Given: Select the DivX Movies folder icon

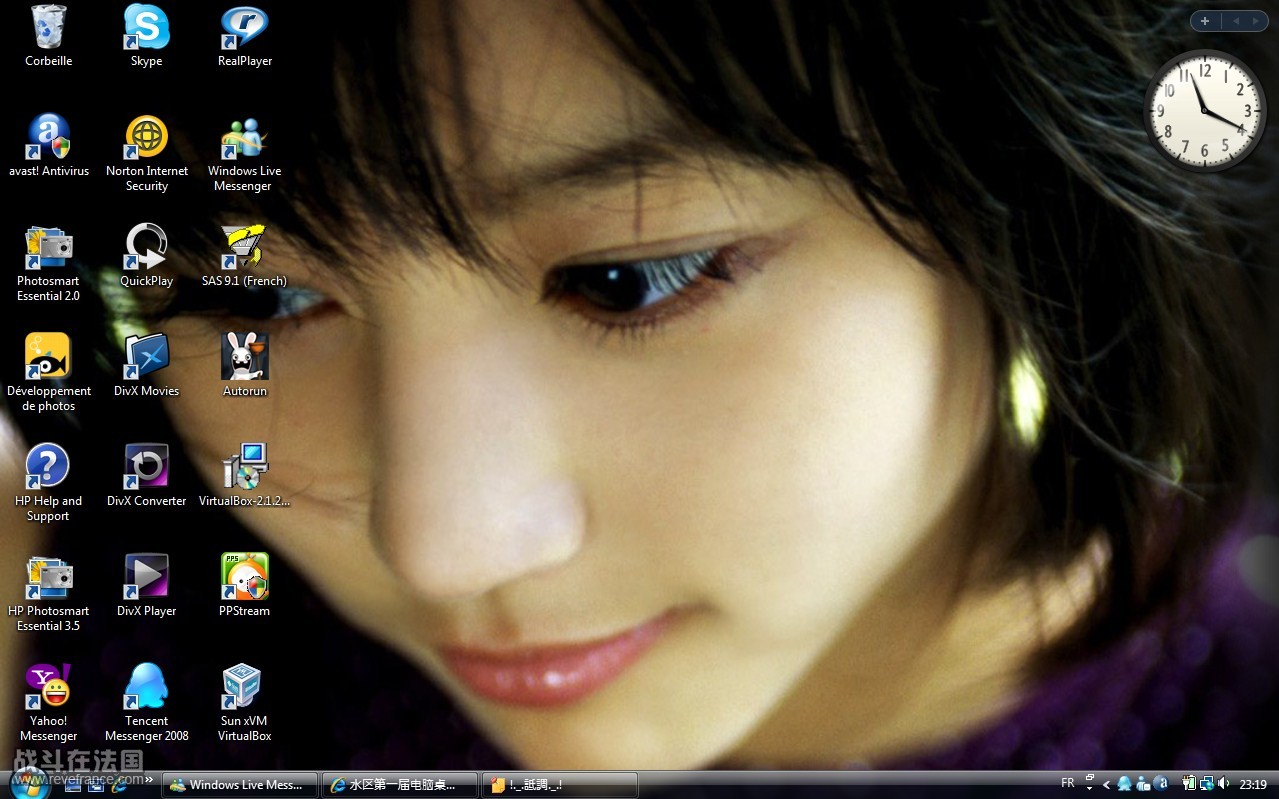Looking at the screenshot, I should (147, 366).
